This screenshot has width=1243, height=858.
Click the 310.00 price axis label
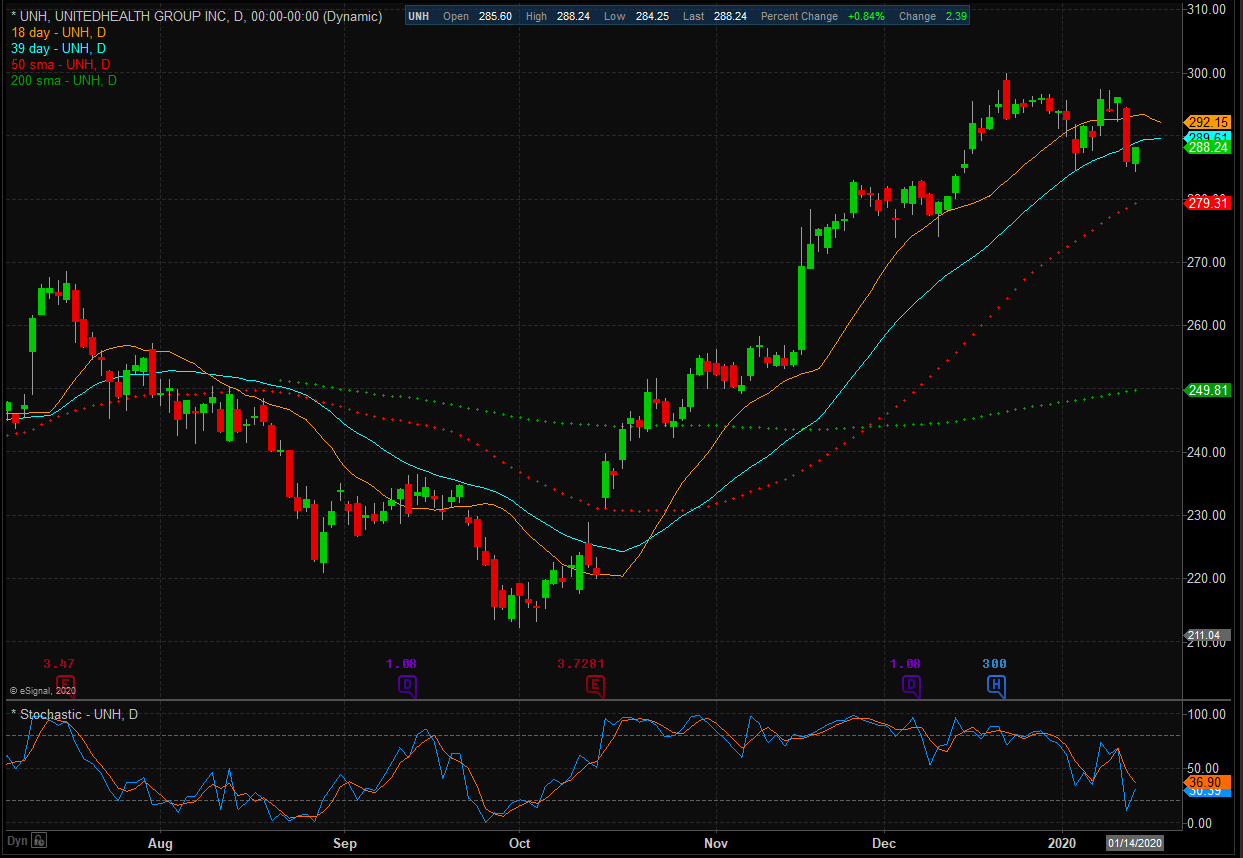pos(1208,9)
